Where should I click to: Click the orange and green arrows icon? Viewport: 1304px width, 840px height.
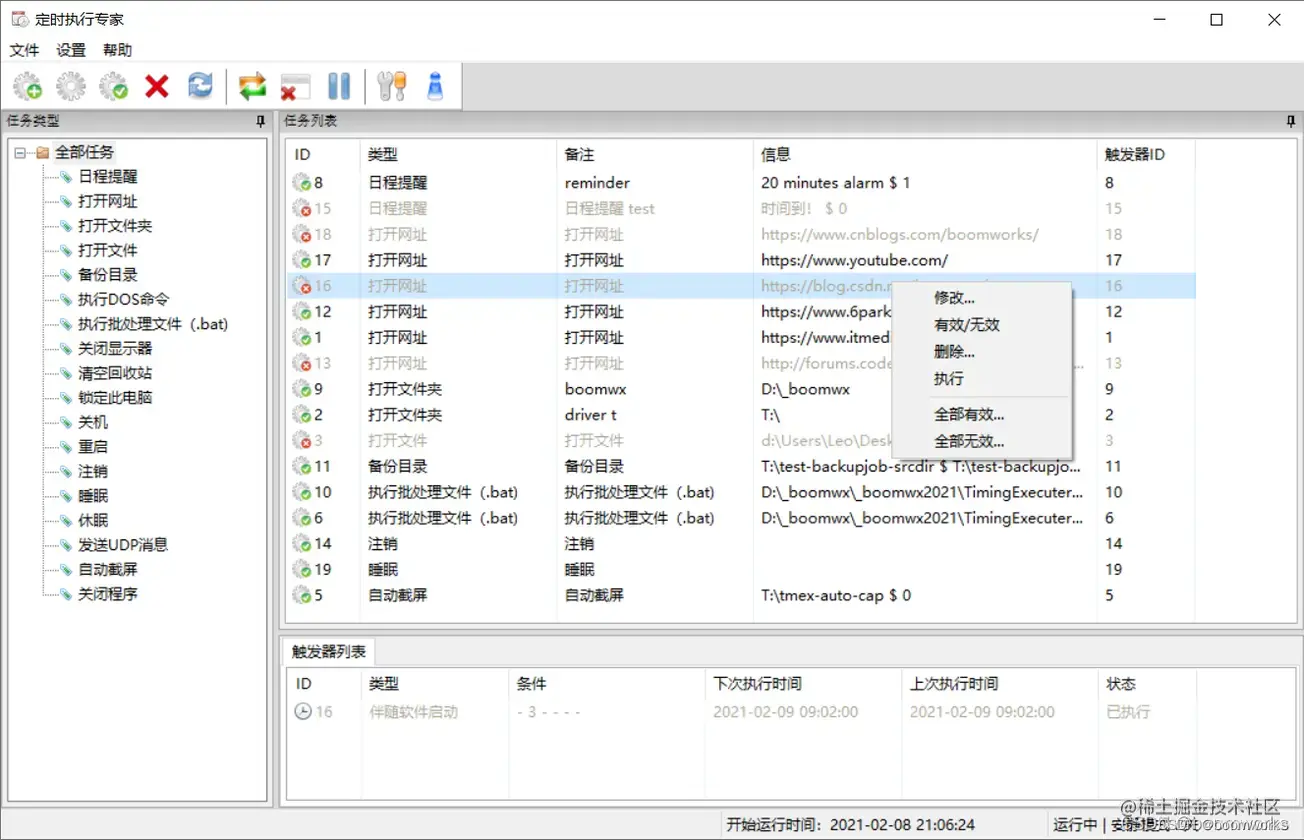point(253,86)
